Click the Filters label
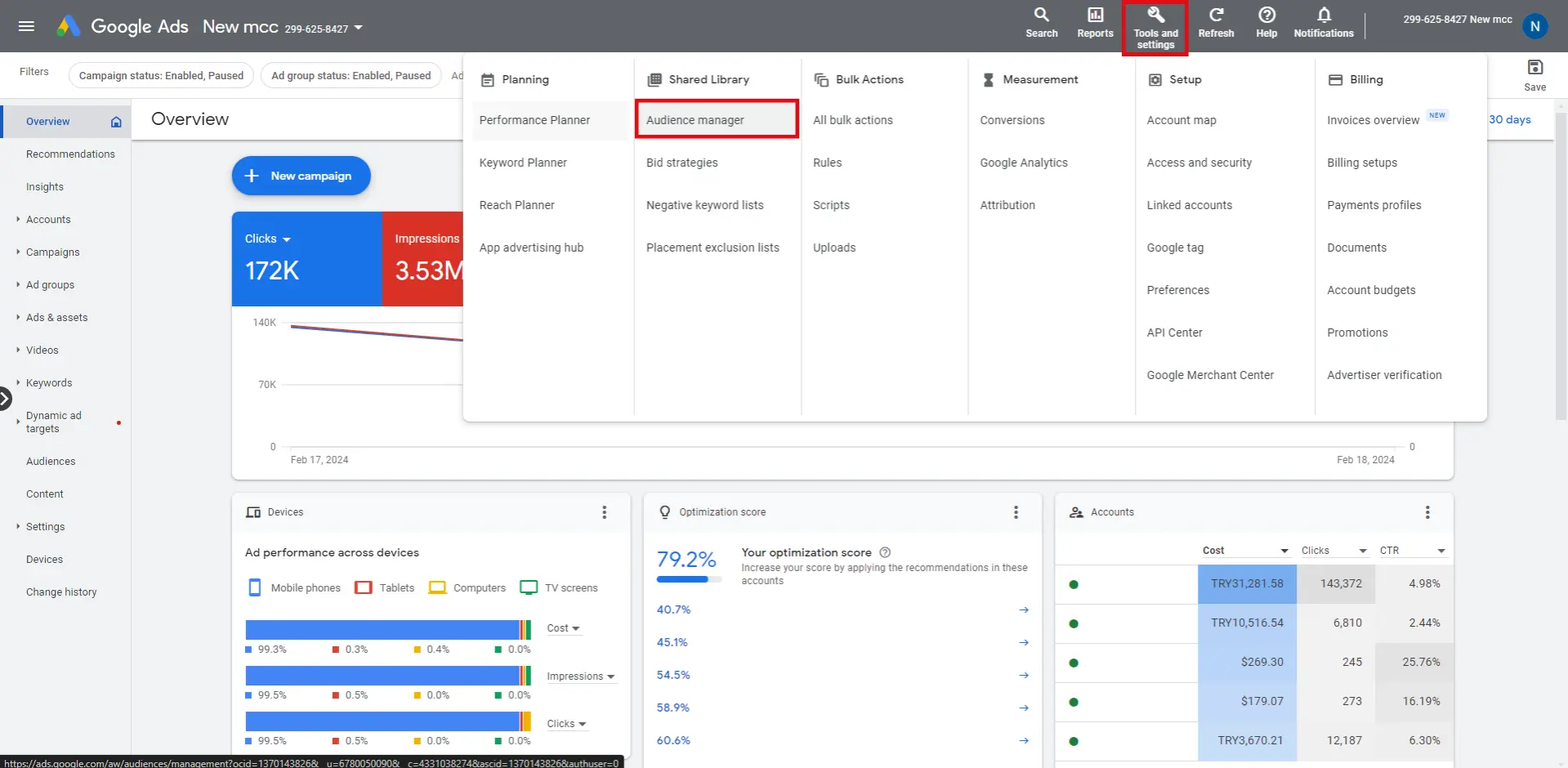1568x768 pixels. tap(34, 72)
